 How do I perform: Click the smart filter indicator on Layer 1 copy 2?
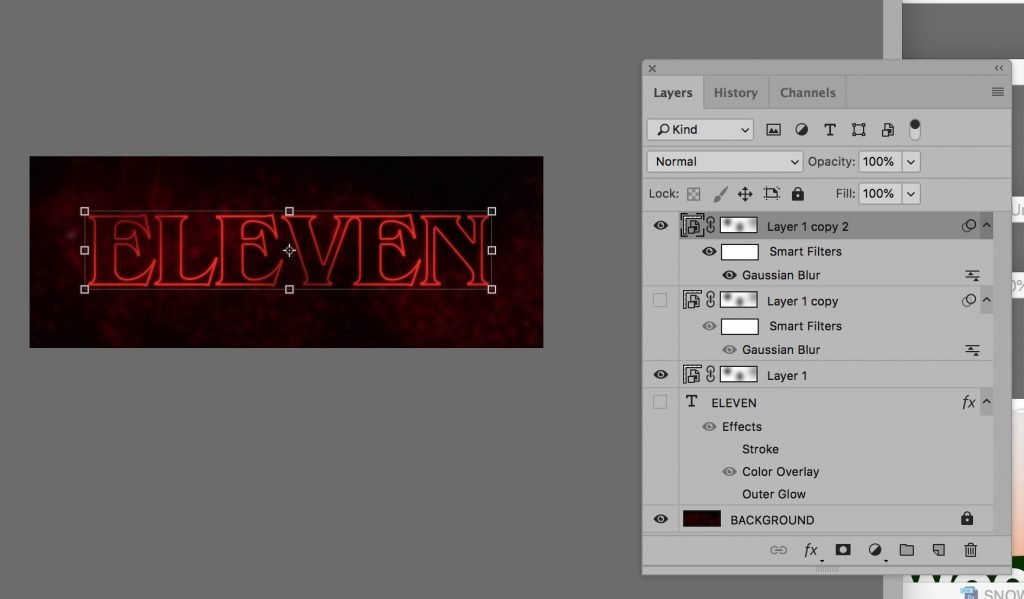pos(968,226)
